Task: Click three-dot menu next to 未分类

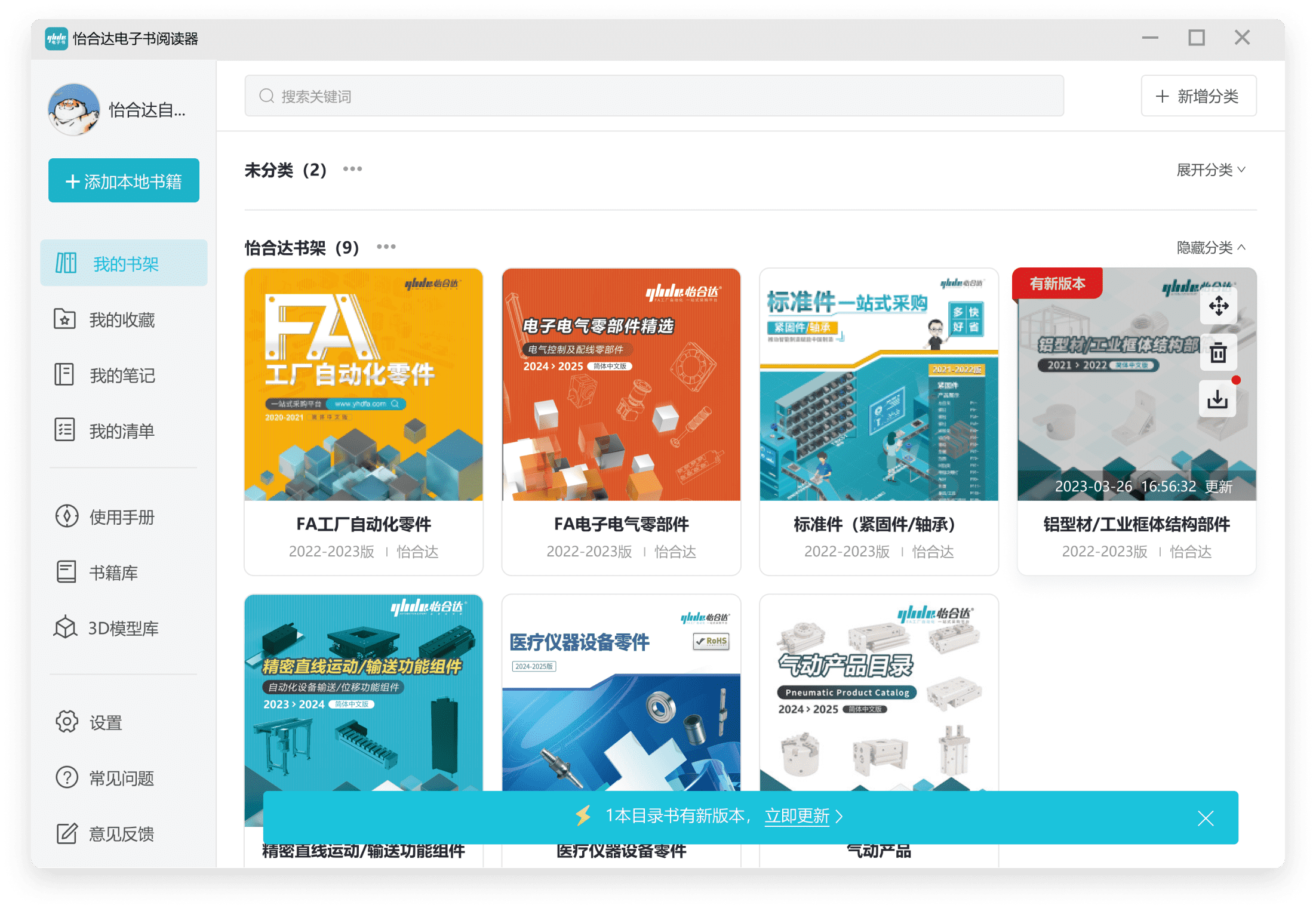Action: coord(352,170)
